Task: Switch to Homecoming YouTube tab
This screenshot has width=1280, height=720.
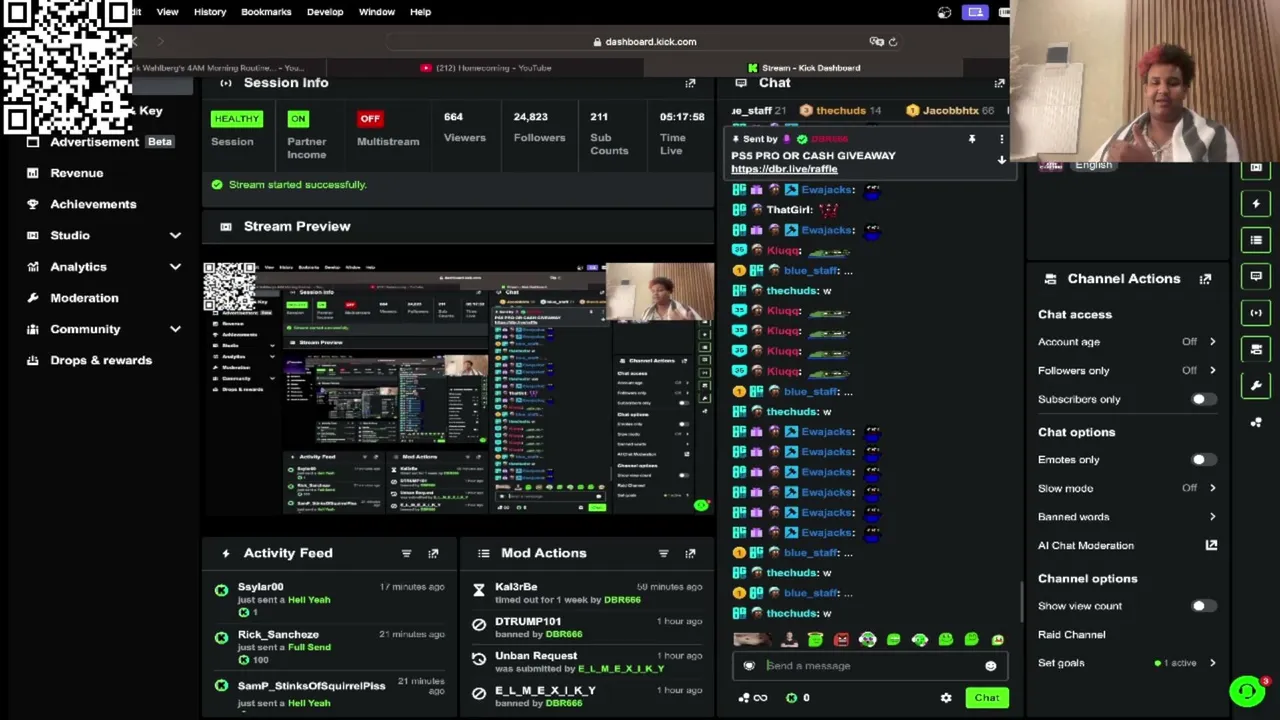Action: click(x=486, y=68)
